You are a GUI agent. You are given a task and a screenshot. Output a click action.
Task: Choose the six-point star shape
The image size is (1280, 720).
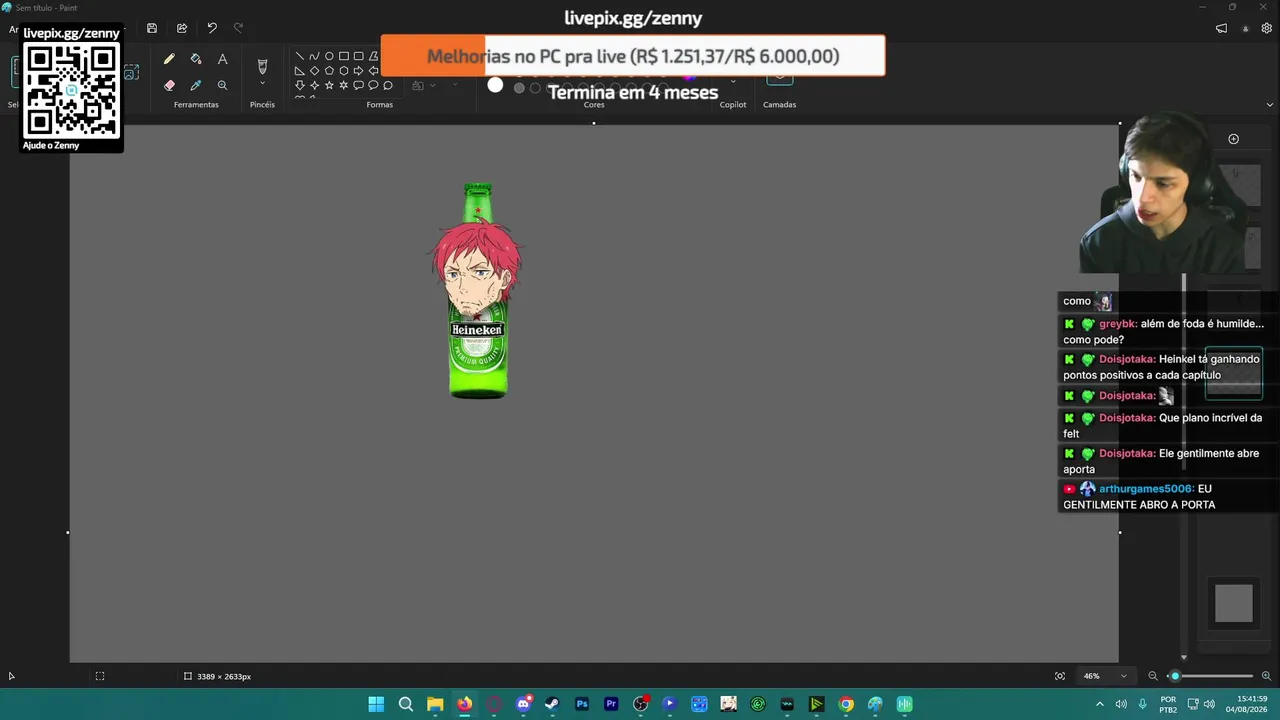click(344, 85)
